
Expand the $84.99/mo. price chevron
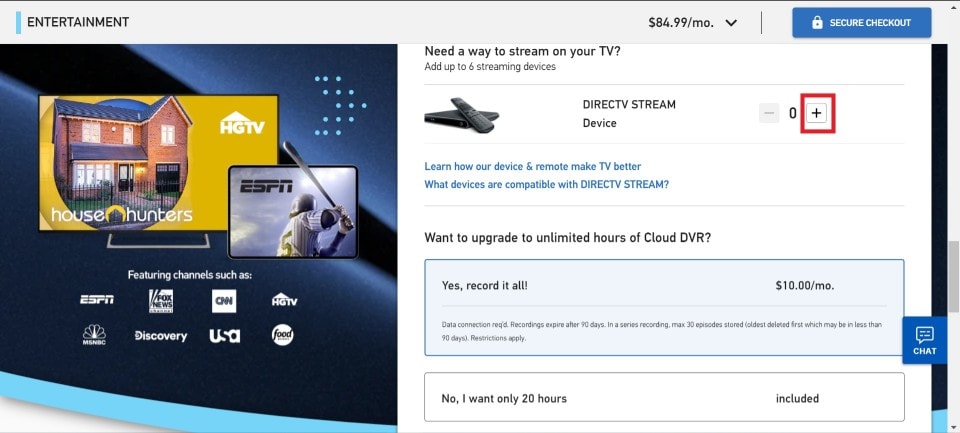[x=731, y=23]
